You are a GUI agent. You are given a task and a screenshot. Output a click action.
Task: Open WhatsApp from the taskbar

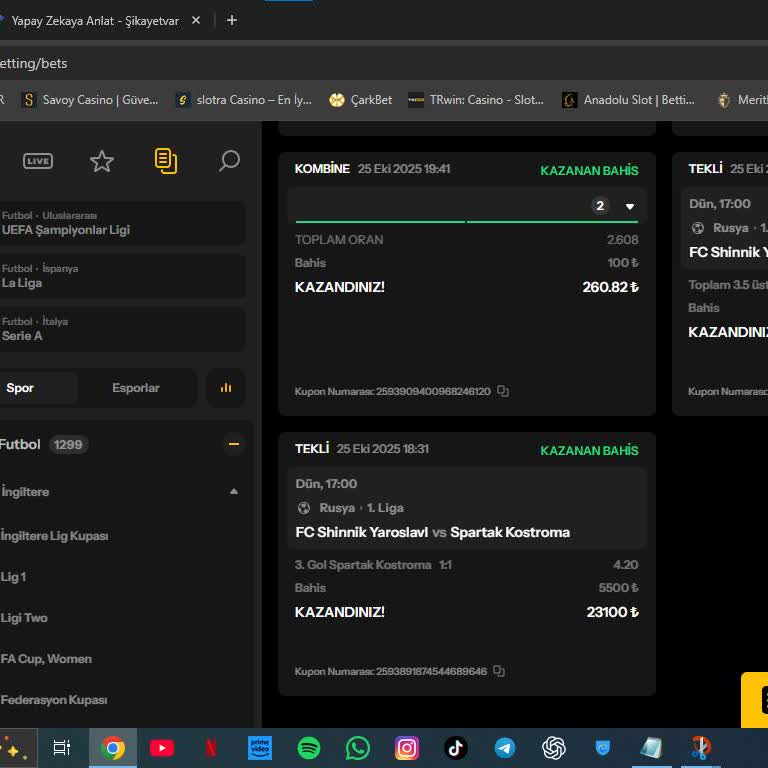point(358,748)
